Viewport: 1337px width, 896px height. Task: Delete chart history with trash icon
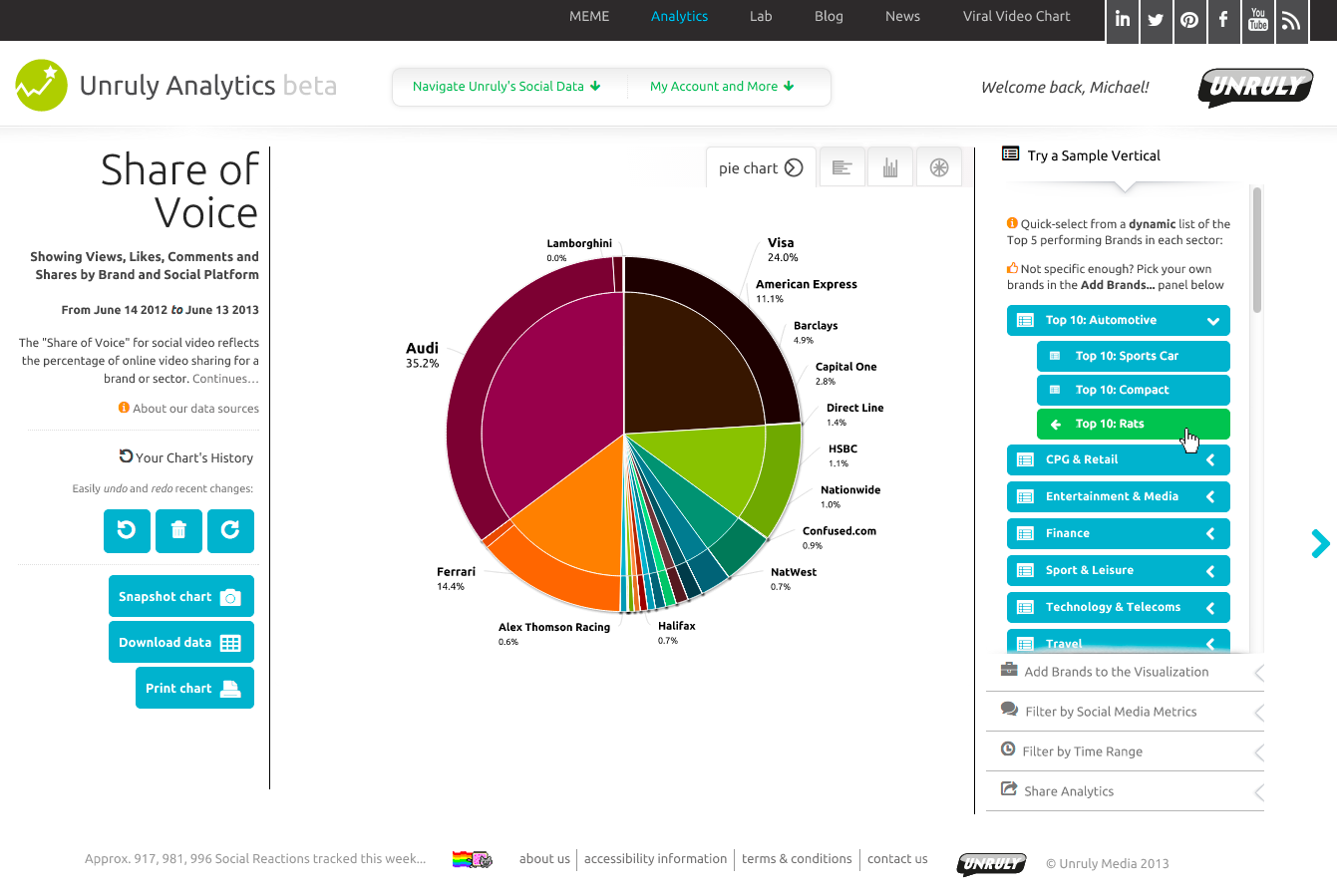(x=178, y=530)
